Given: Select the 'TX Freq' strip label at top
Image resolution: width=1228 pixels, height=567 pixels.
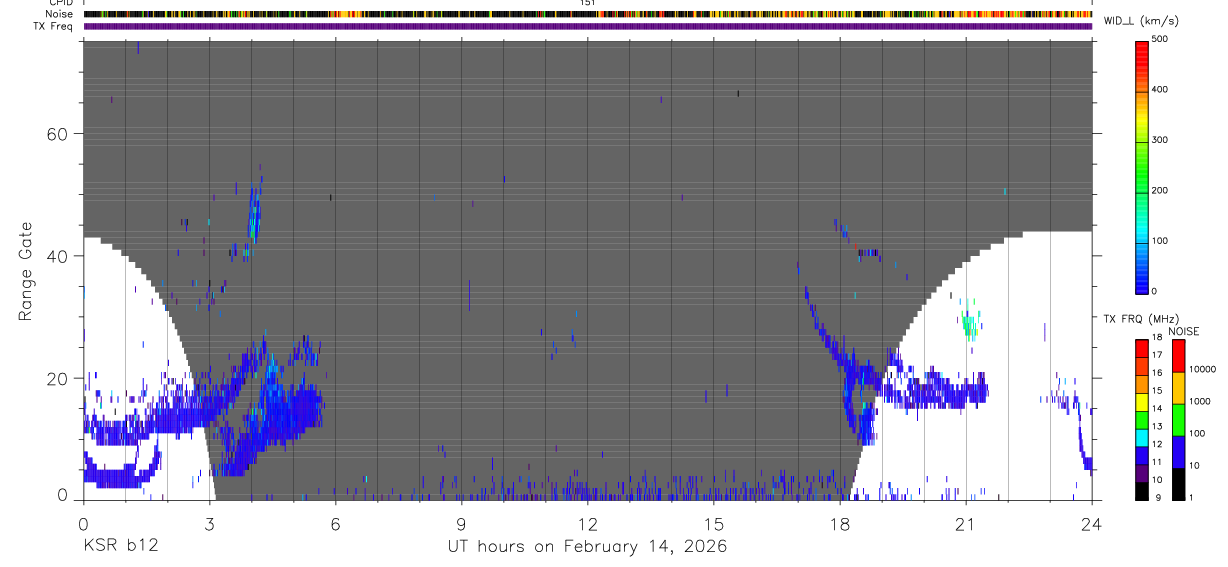Looking at the screenshot, I should tap(54, 26).
